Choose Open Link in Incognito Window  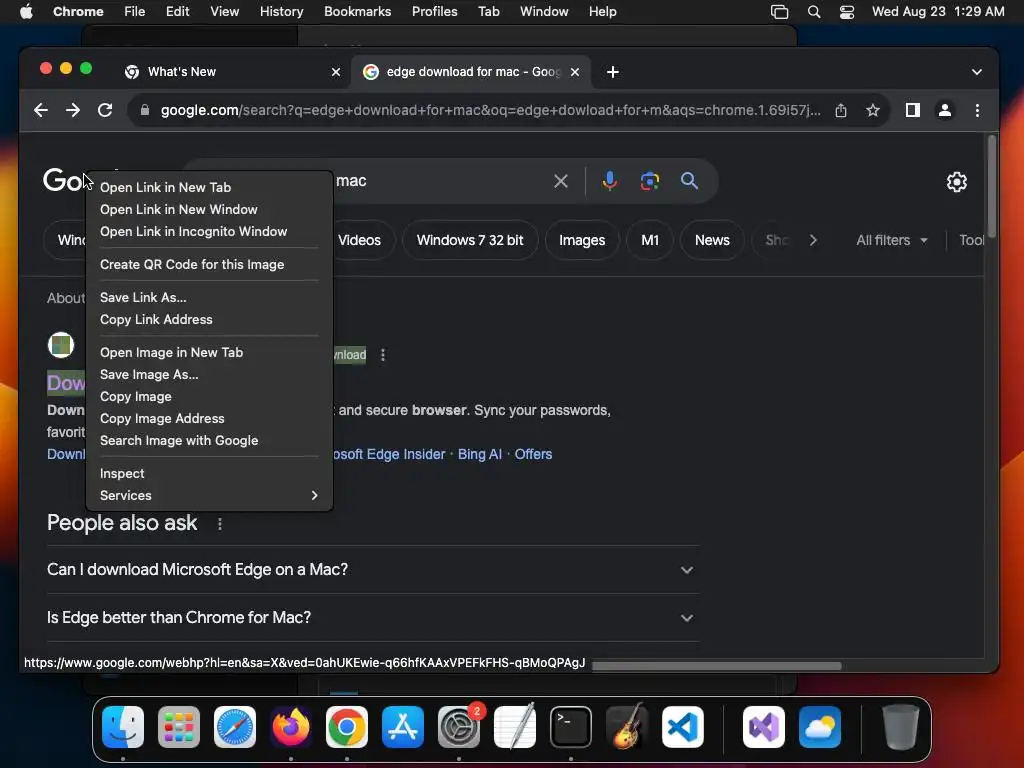click(x=209, y=232)
